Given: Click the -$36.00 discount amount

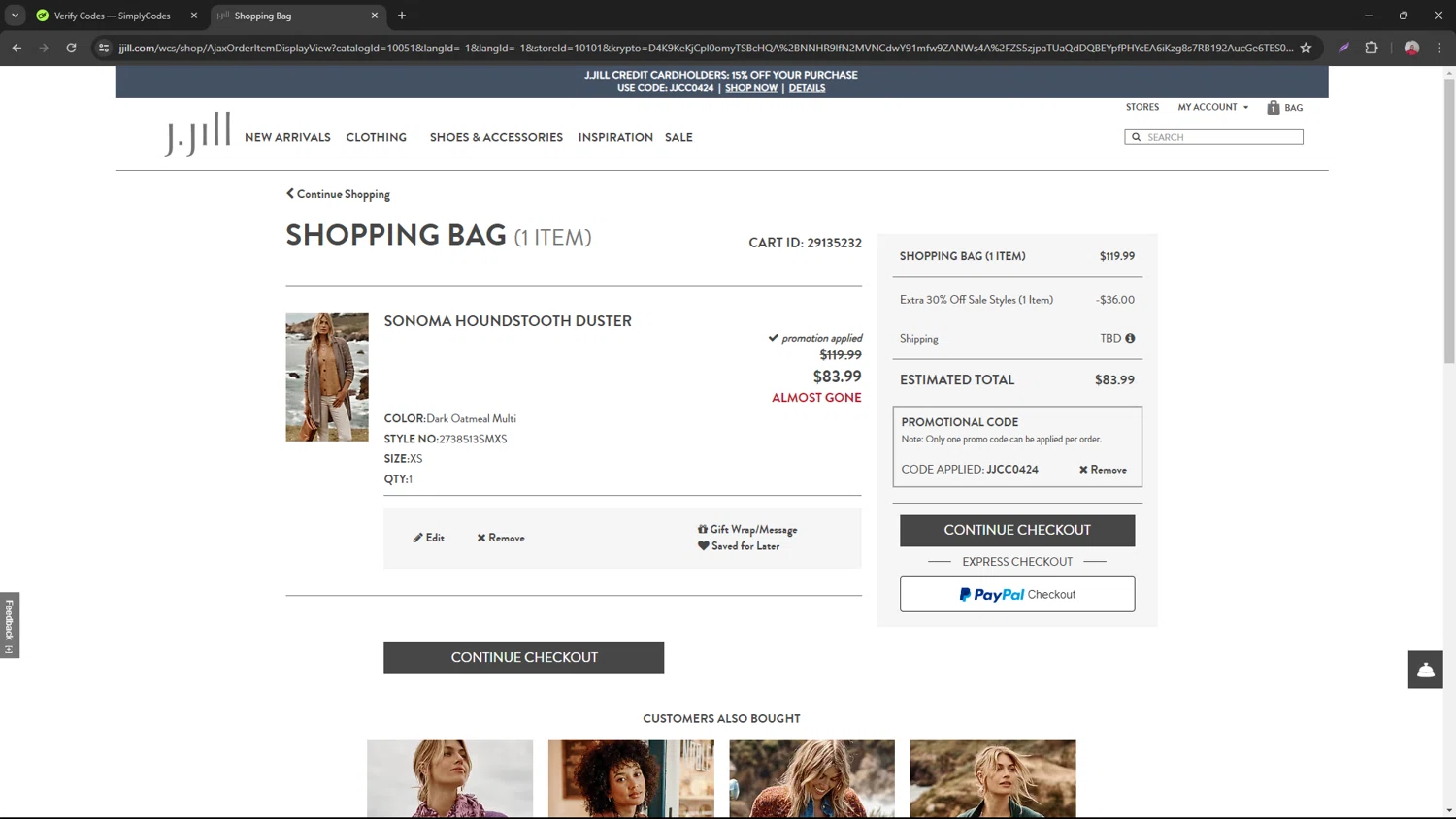Looking at the screenshot, I should [1115, 300].
